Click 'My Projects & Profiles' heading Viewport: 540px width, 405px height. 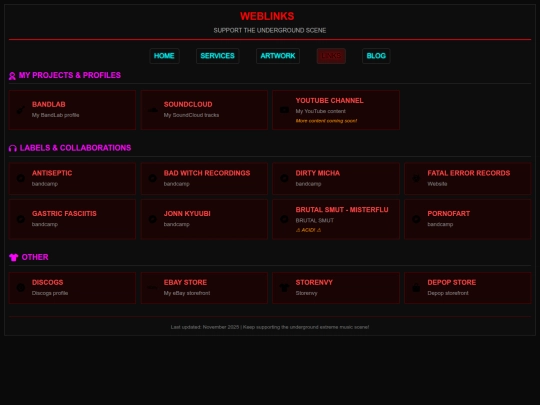pos(70,75)
